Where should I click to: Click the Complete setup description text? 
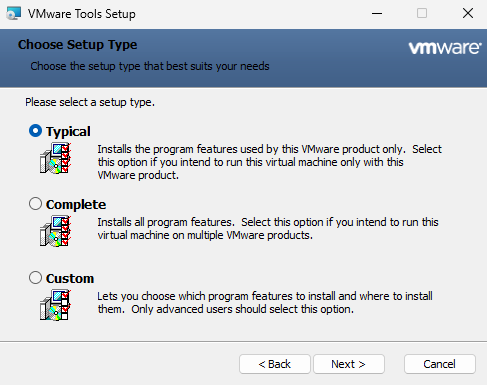click(268, 229)
